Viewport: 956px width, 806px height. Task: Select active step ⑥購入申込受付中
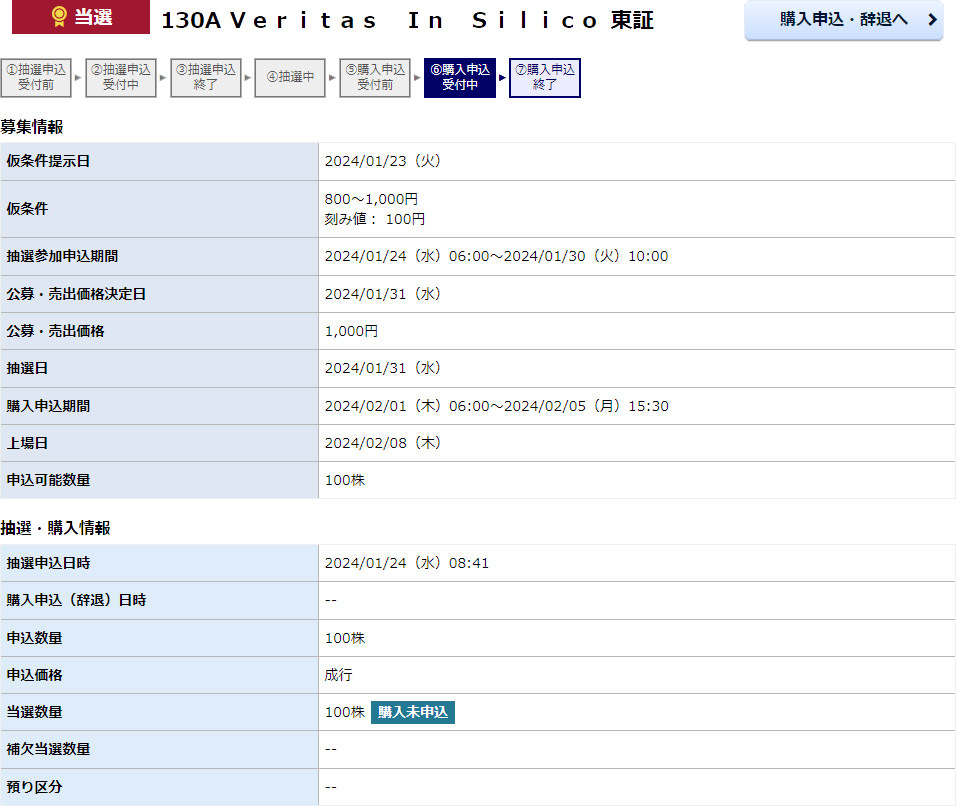point(460,77)
